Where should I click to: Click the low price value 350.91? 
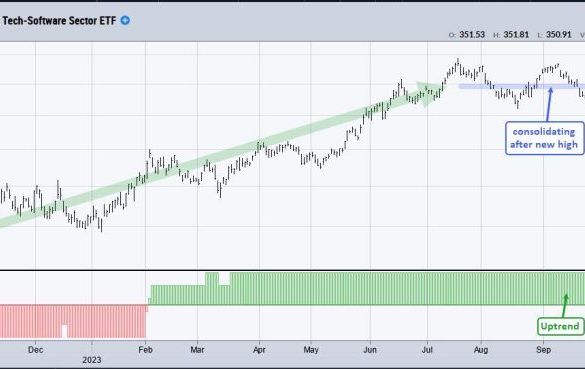pyautogui.click(x=559, y=35)
